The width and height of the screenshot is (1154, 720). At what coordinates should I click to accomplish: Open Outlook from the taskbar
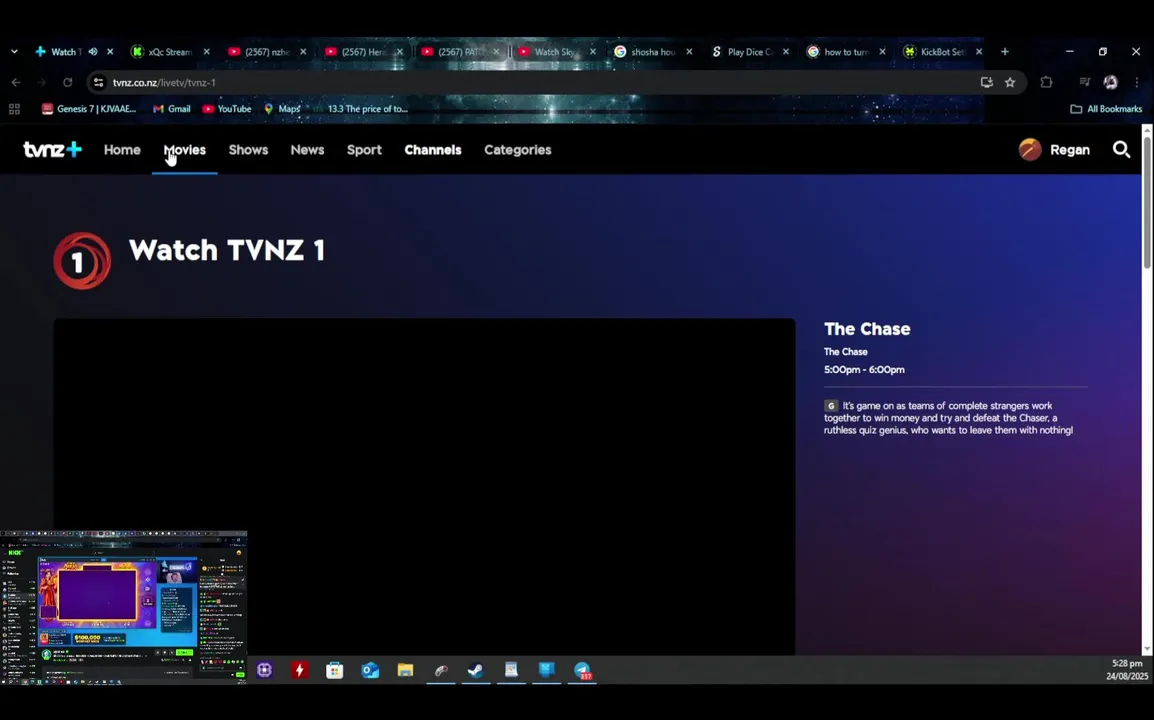pos(369,670)
